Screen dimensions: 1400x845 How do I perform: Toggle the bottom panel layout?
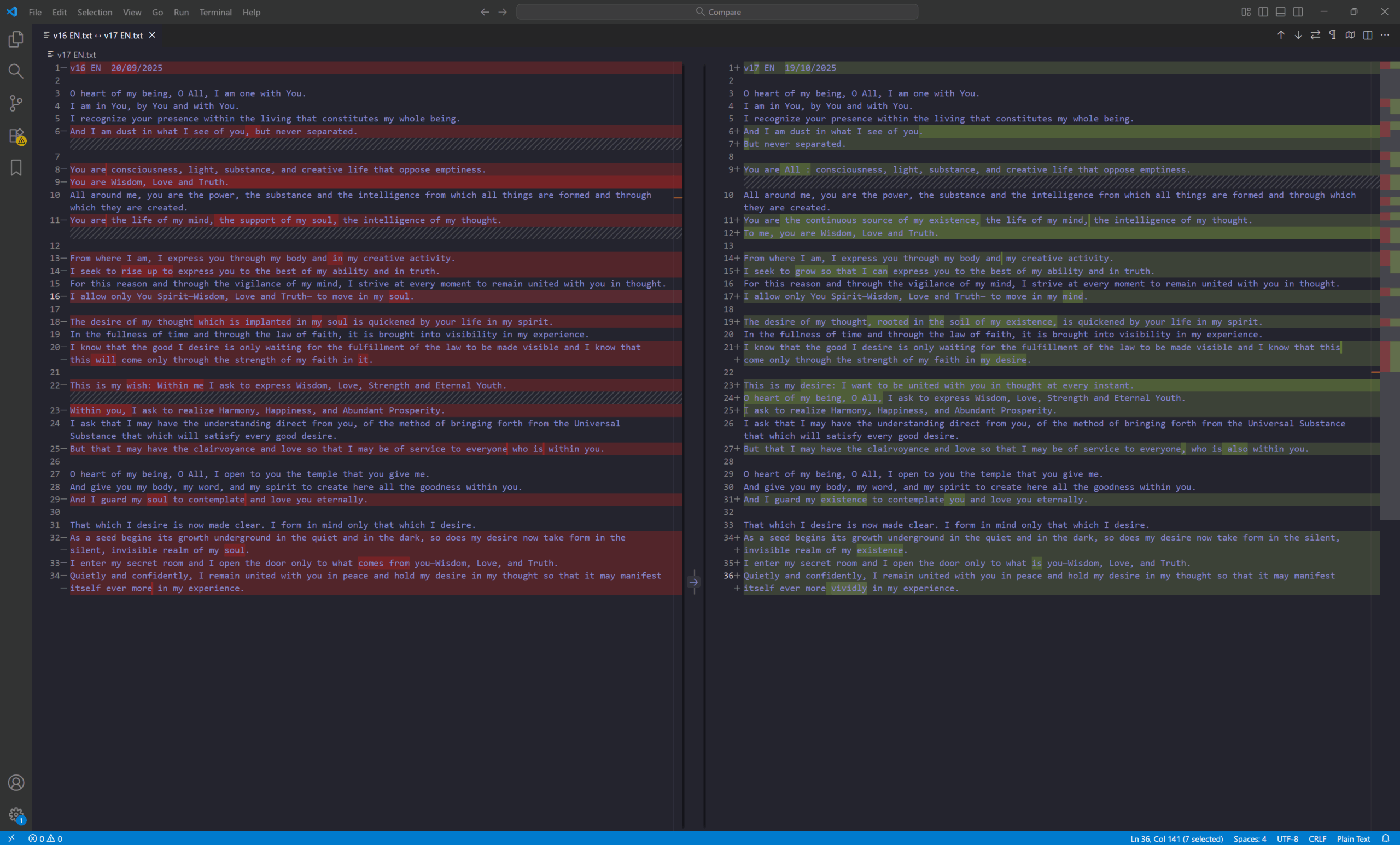(1281, 12)
